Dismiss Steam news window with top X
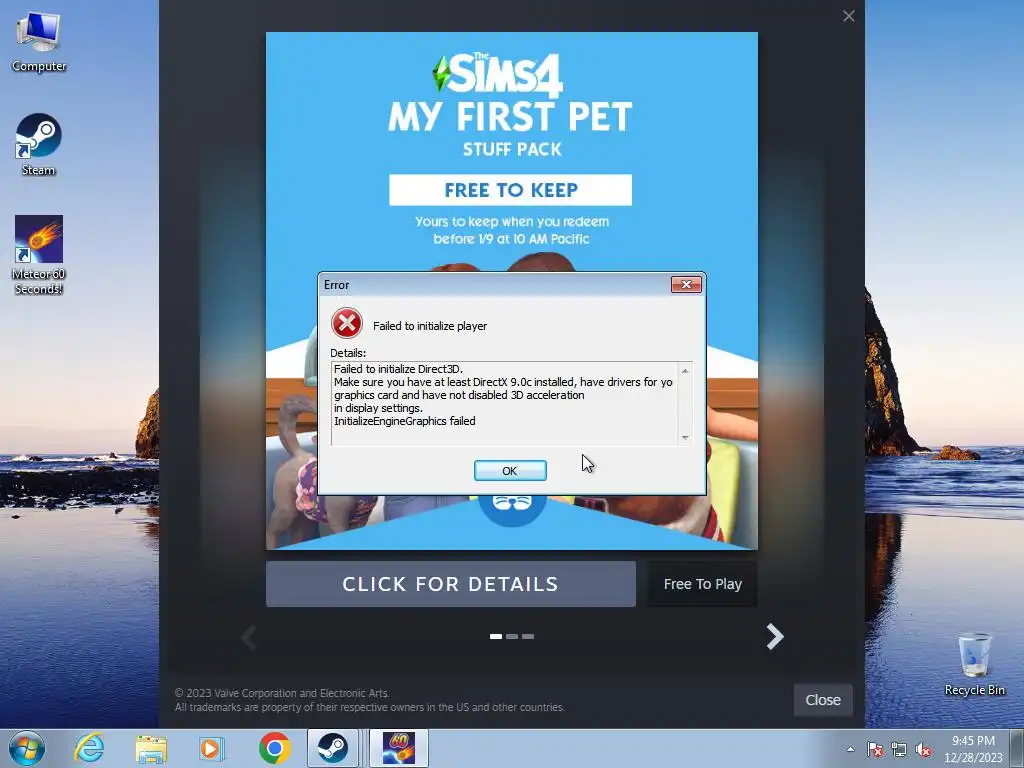1024x768 pixels. click(848, 16)
